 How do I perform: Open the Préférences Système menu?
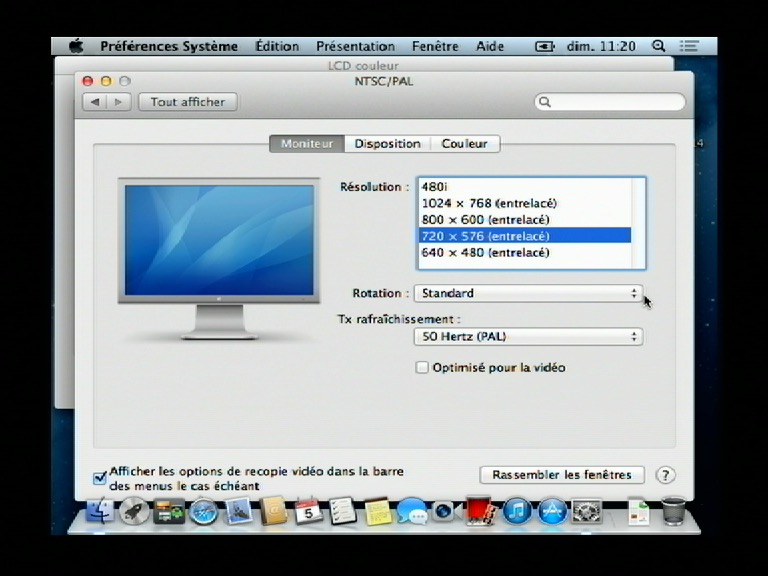[x=169, y=47]
